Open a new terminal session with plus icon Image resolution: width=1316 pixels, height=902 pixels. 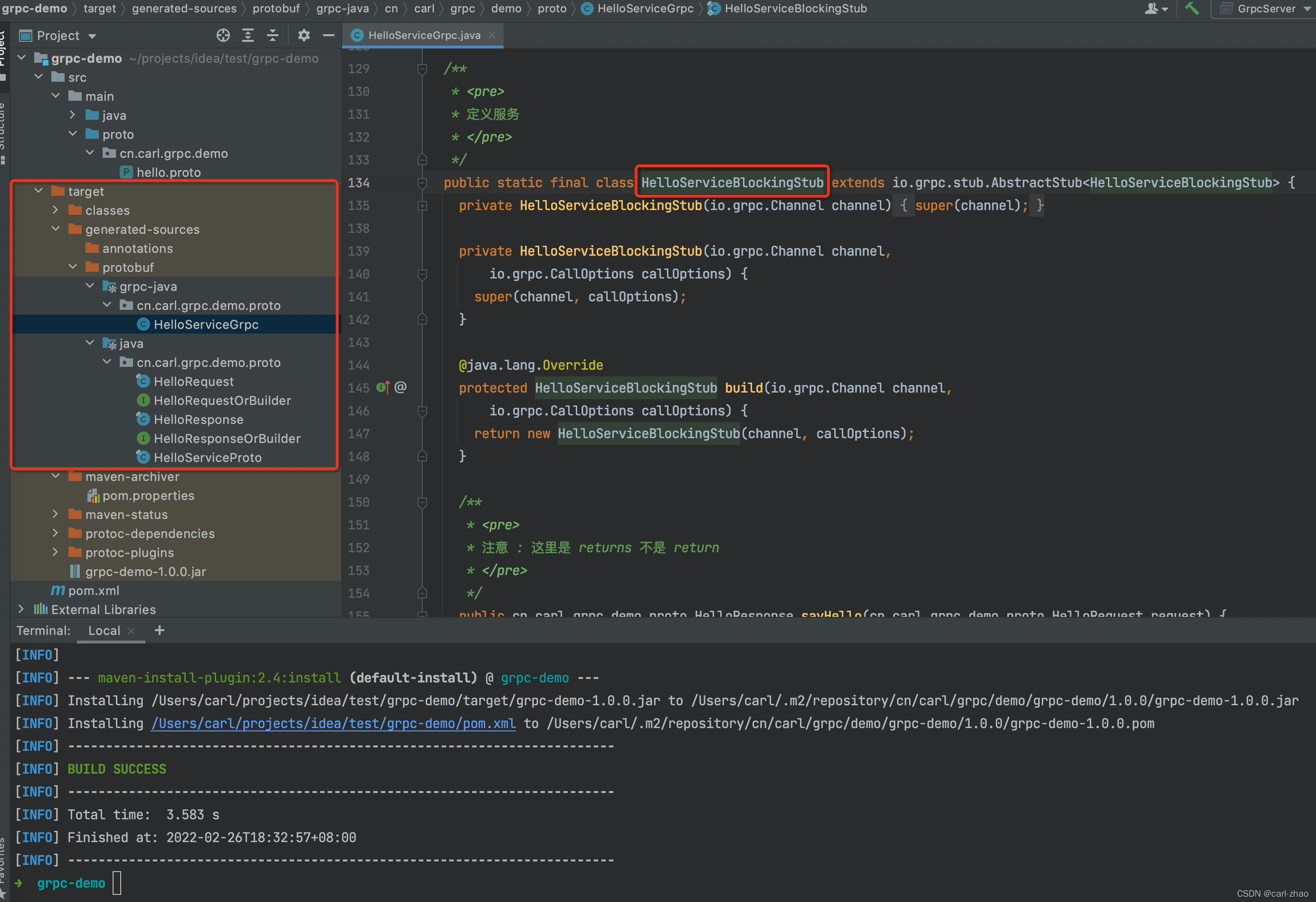(x=160, y=631)
